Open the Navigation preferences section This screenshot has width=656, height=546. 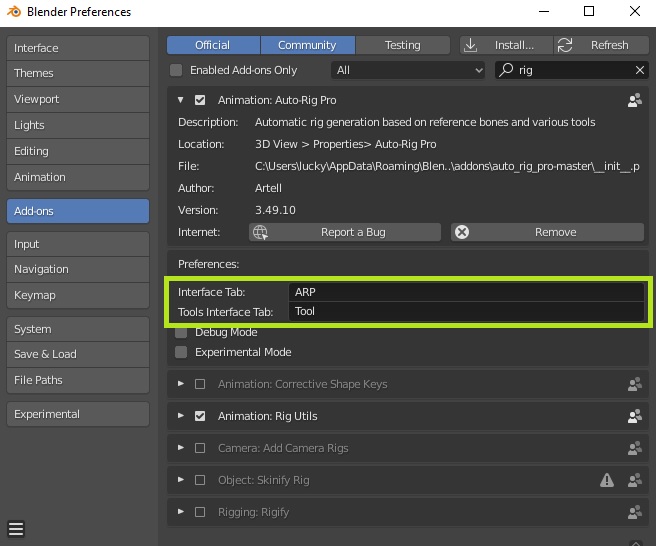(x=78, y=269)
